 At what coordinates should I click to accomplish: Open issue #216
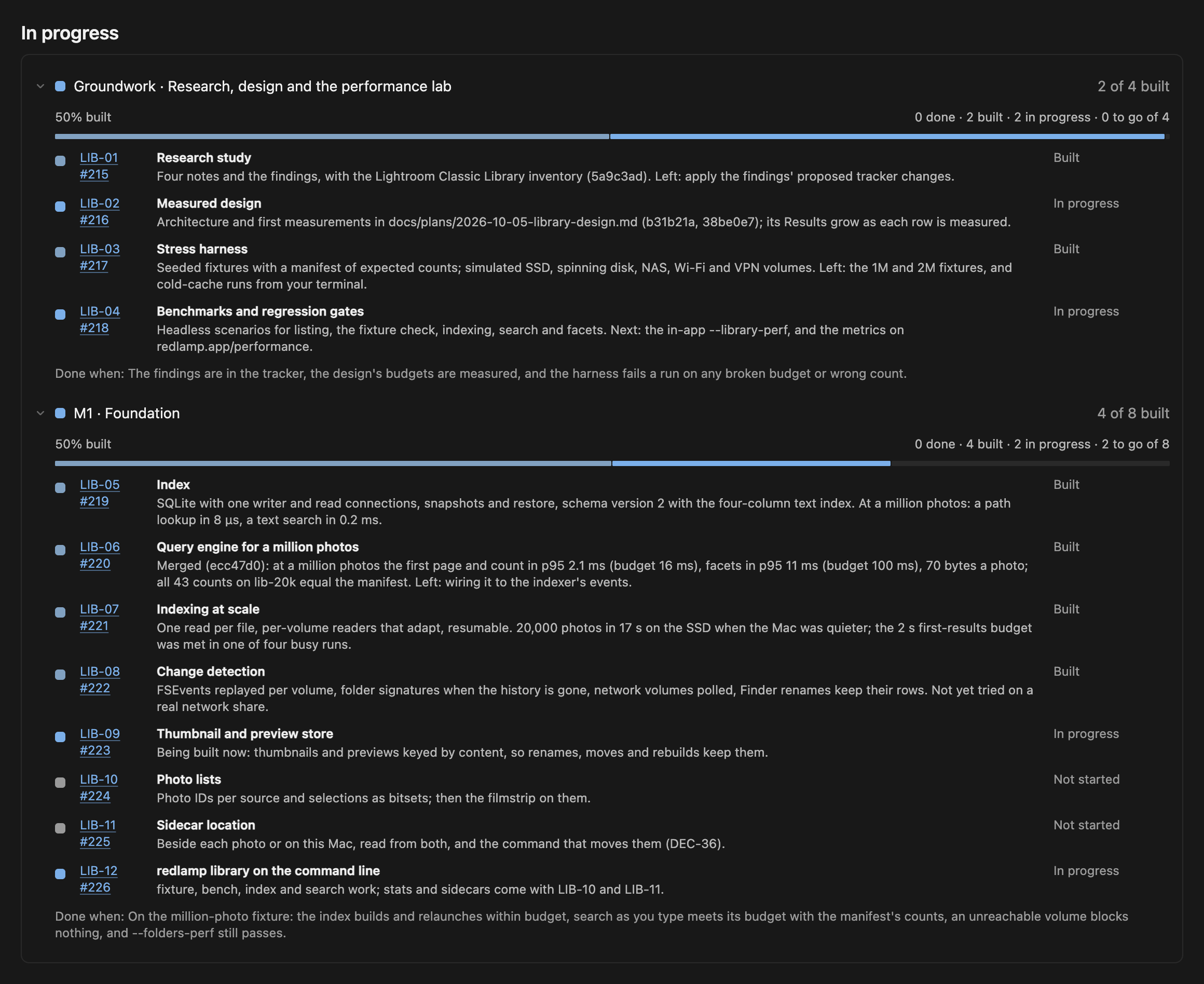(x=94, y=220)
